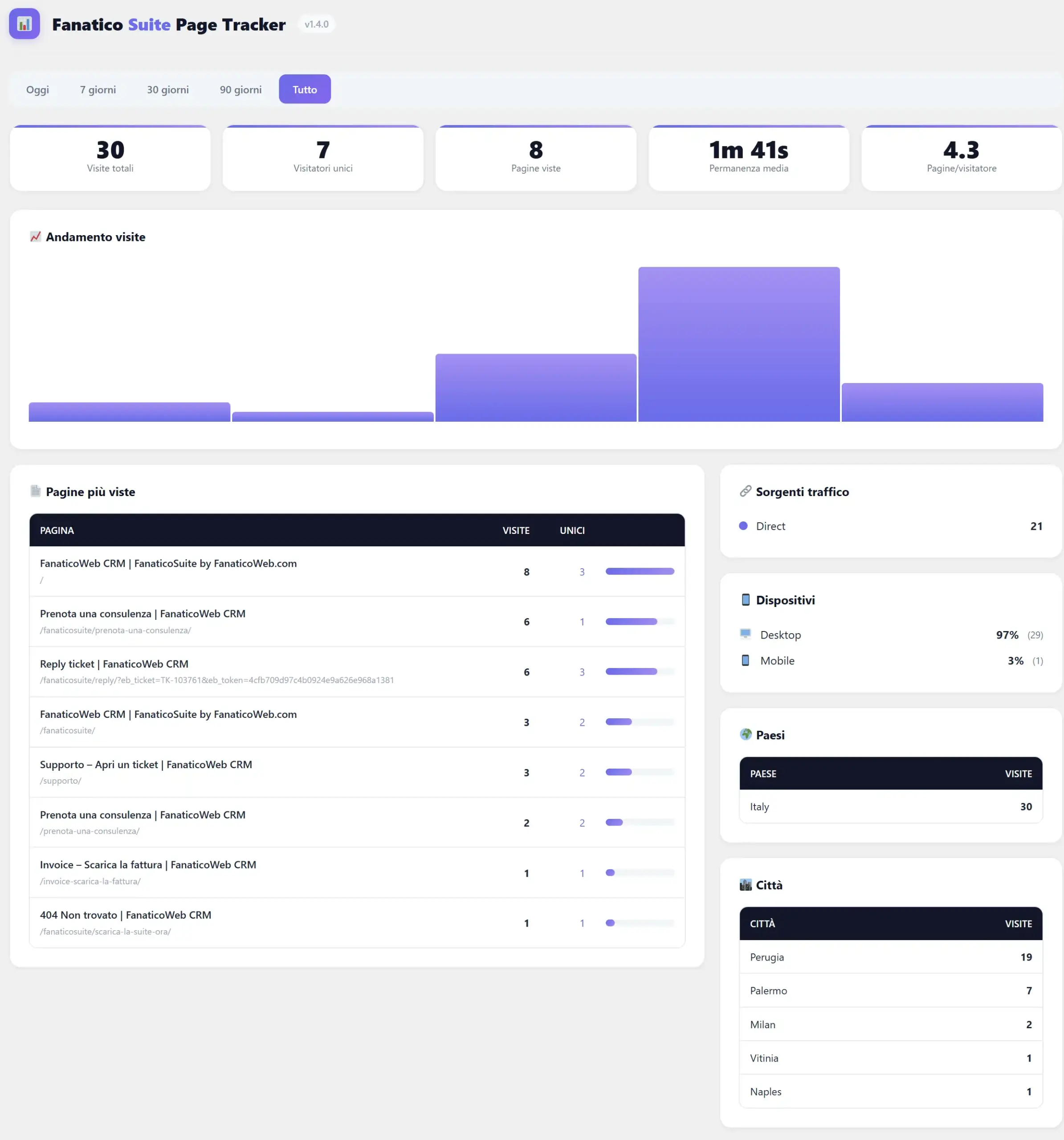Click the UNICI column header
The height and width of the screenshot is (1140, 1064).
tap(572, 530)
